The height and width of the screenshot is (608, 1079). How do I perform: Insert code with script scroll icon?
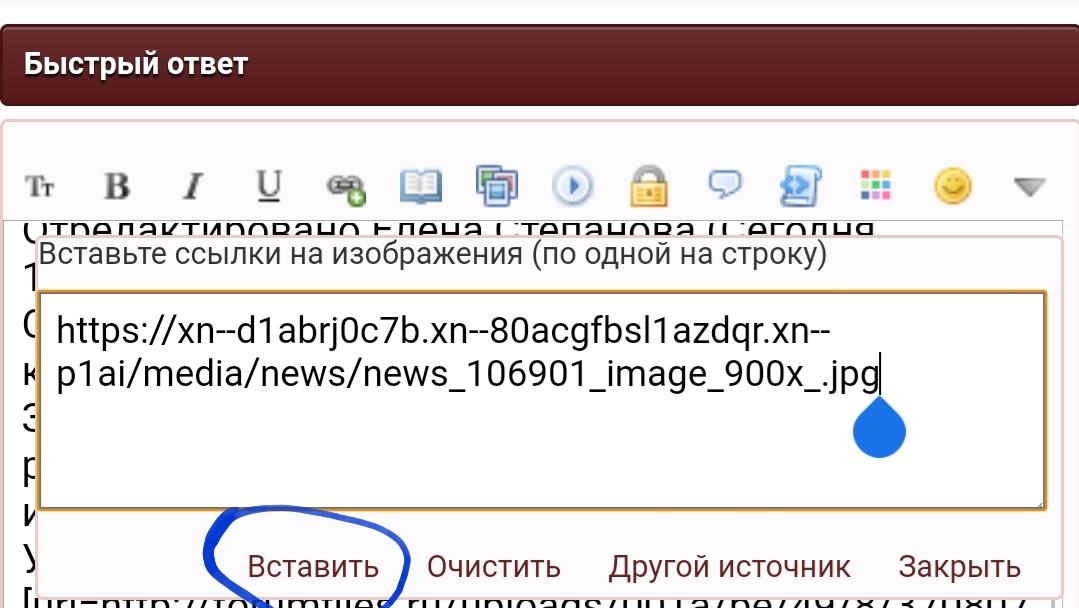coord(800,186)
